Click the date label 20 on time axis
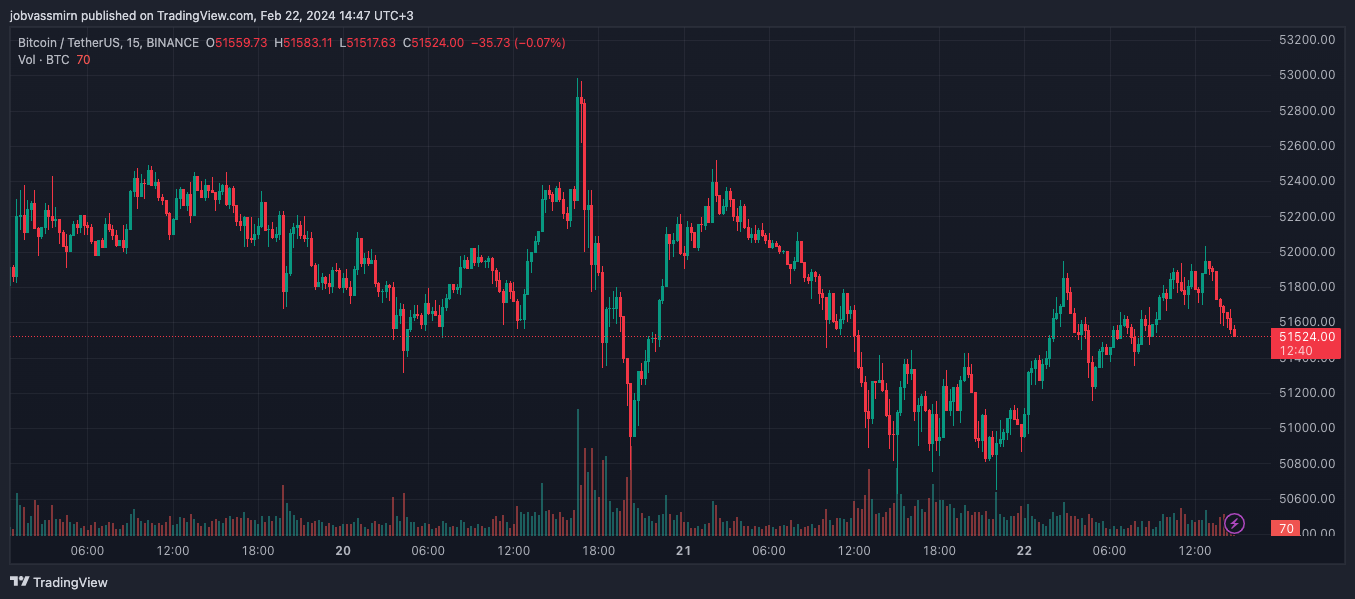 tap(343, 551)
